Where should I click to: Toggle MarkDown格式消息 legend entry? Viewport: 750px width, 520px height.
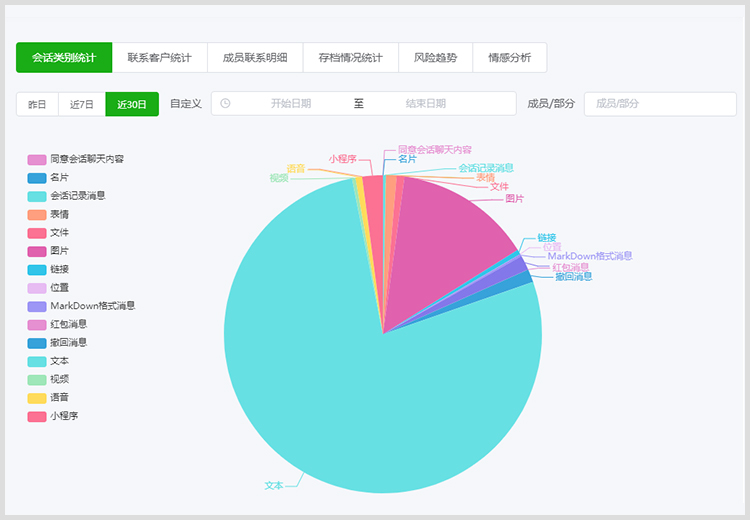(x=81, y=306)
